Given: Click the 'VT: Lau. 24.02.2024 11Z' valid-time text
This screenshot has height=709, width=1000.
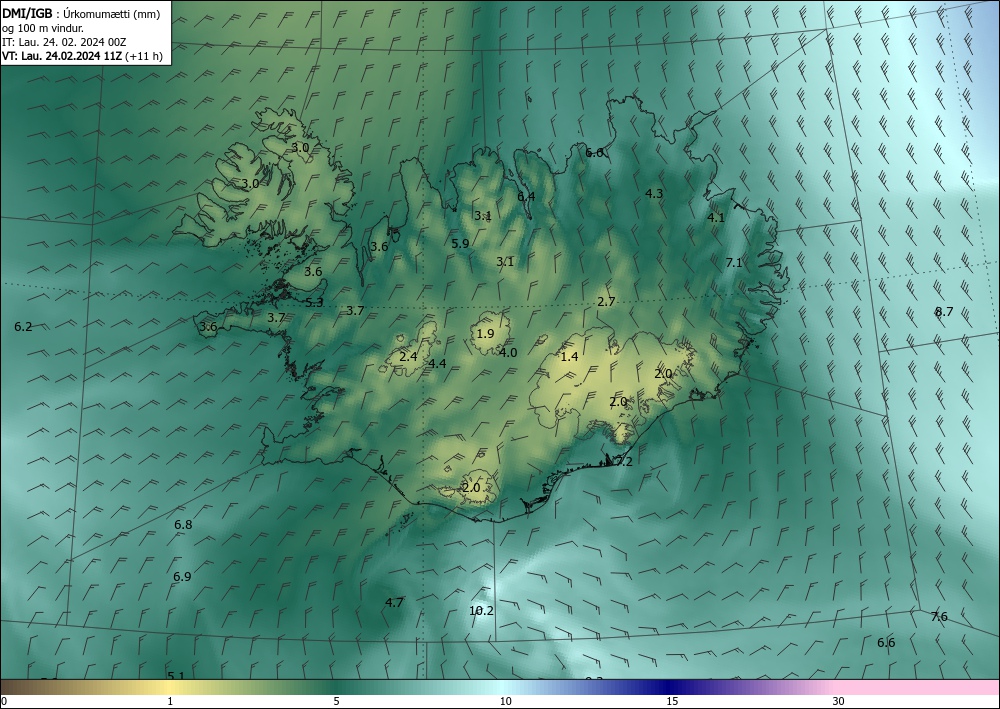Looking at the screenshot, I should [61, 56].
